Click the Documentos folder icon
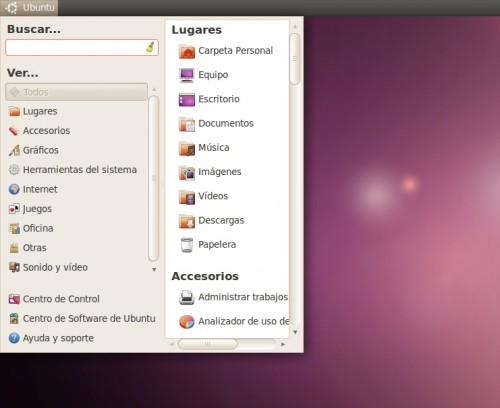Screen dimensions: 500x408 pyautogui.click(x=187, y=124)
